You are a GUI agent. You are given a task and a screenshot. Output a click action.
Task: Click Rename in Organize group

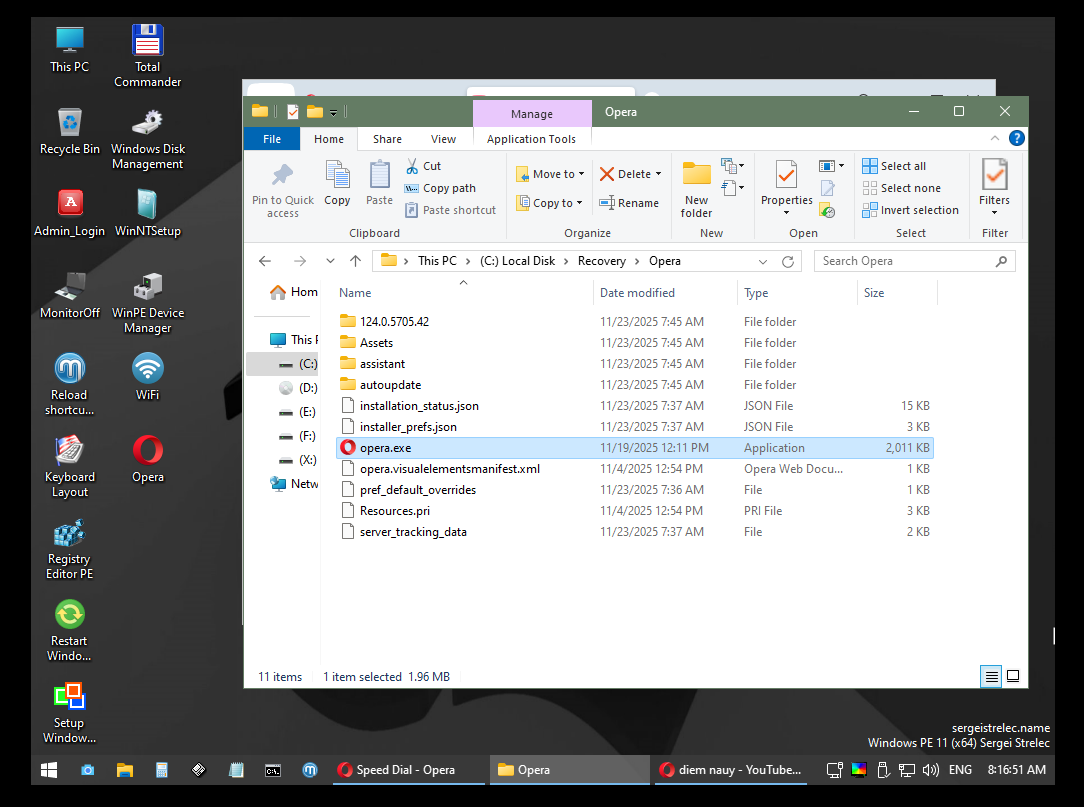click(x=629, y=203)
